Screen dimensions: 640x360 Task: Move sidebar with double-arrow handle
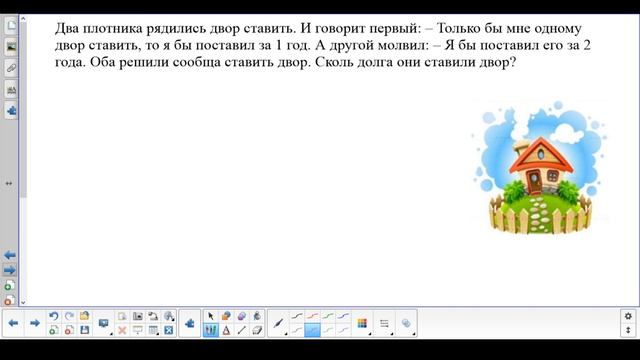pos(9,184)
